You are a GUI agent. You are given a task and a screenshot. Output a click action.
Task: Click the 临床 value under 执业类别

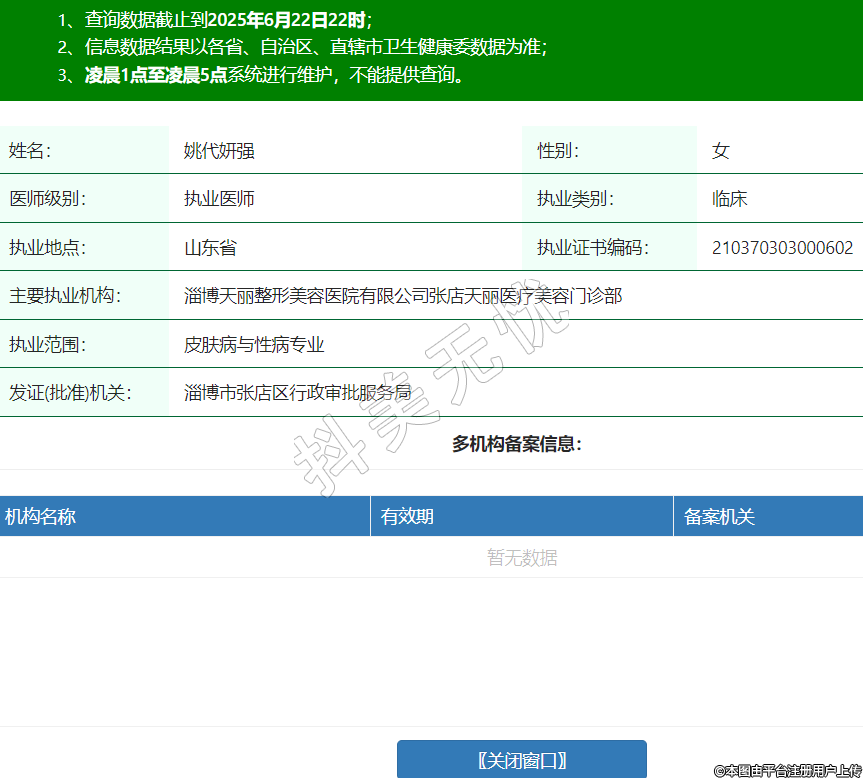pyautogui.click(x=729, y=199)
